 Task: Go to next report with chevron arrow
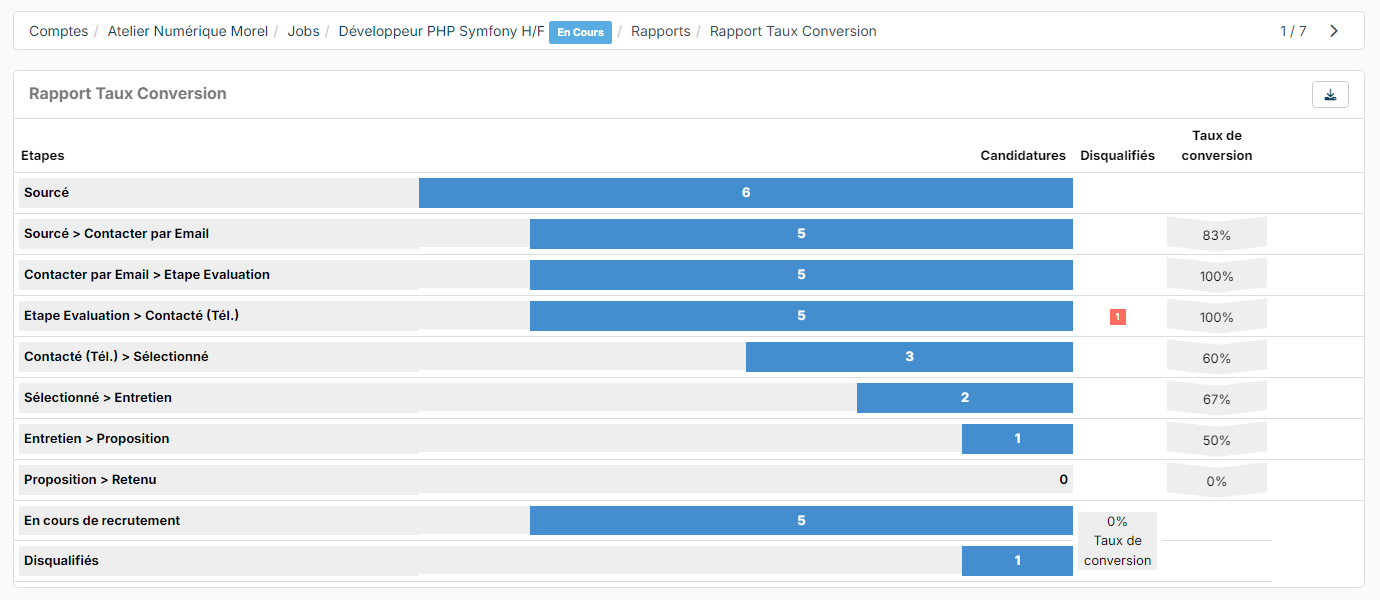coord(1334,31)
